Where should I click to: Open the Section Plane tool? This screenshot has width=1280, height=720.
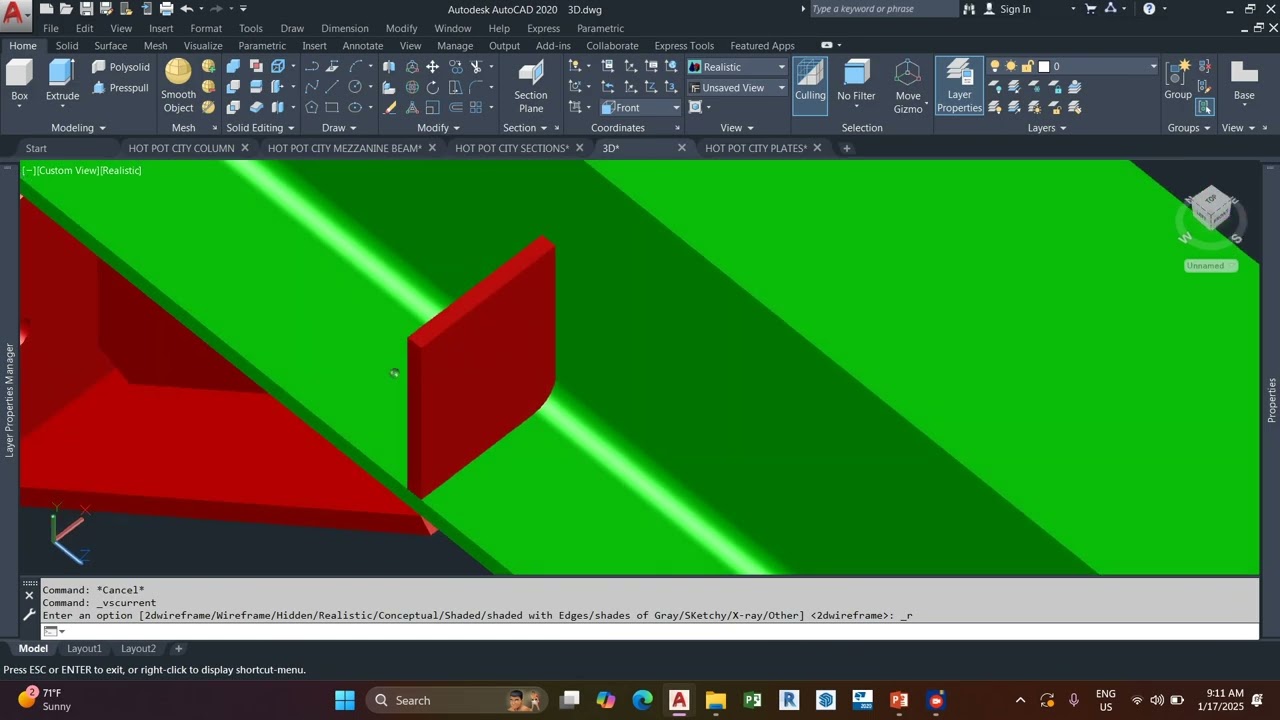tap(531, 86)
